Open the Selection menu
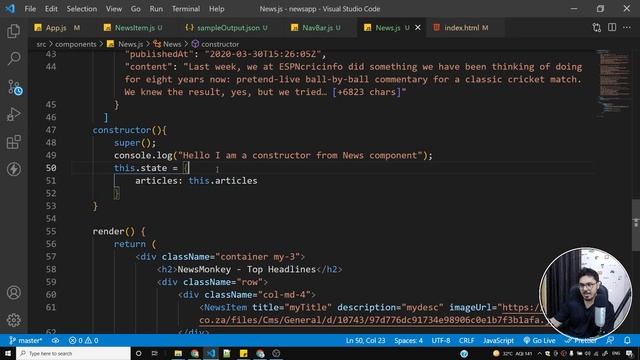 pos(82,9)
